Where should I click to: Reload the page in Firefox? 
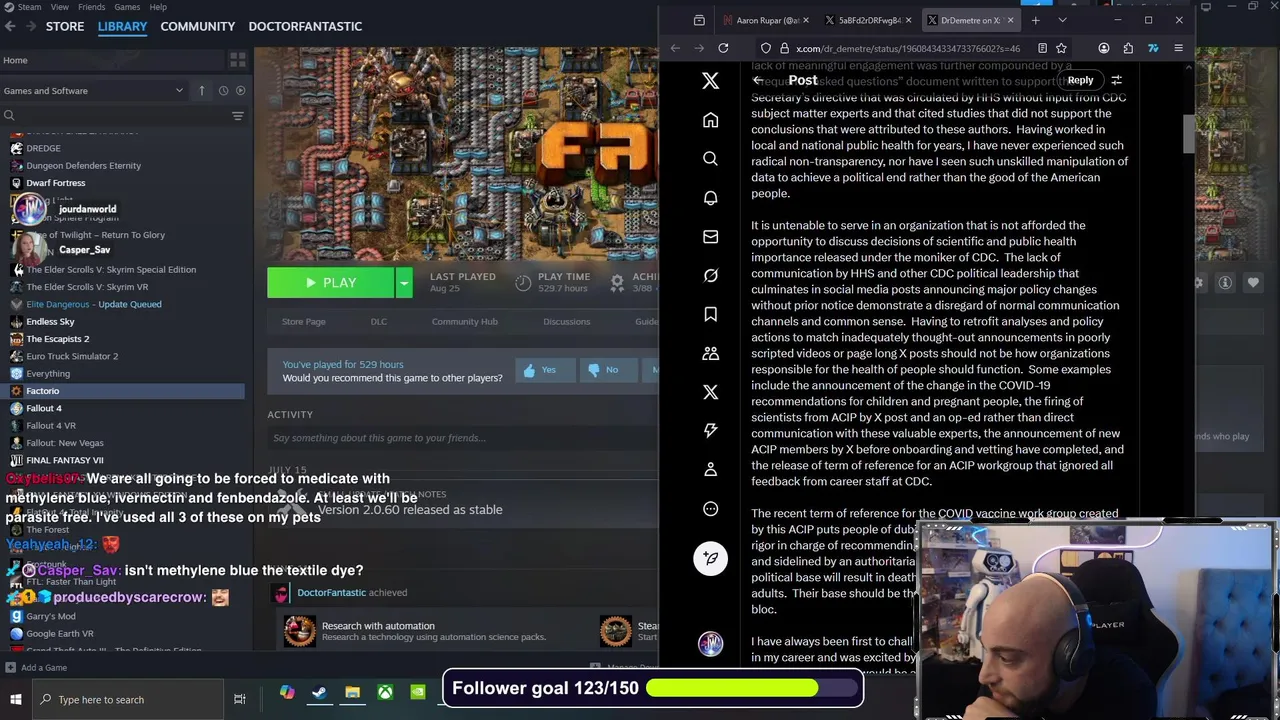[723, 48]
